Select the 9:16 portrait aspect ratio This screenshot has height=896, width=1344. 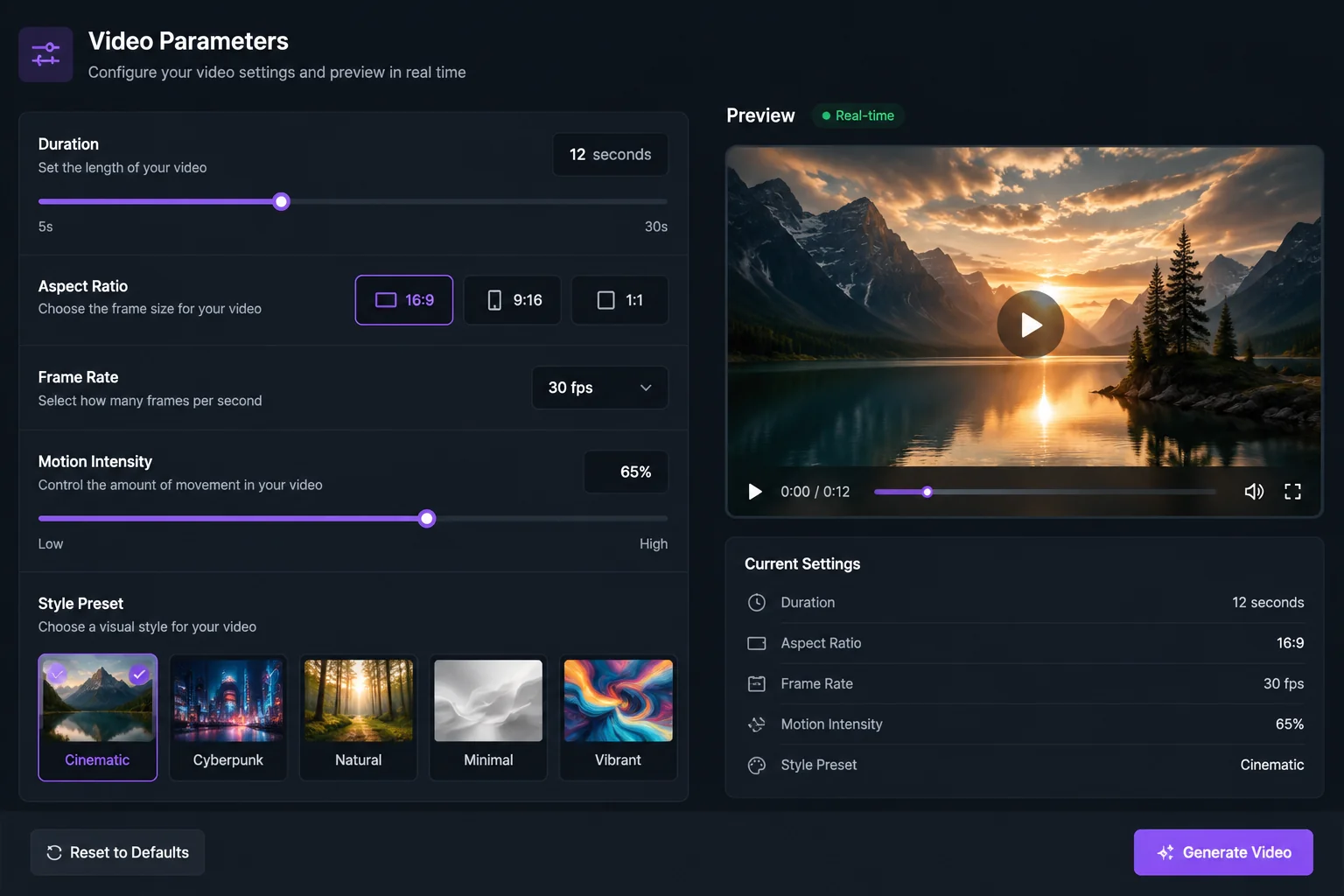pos(513,300)
